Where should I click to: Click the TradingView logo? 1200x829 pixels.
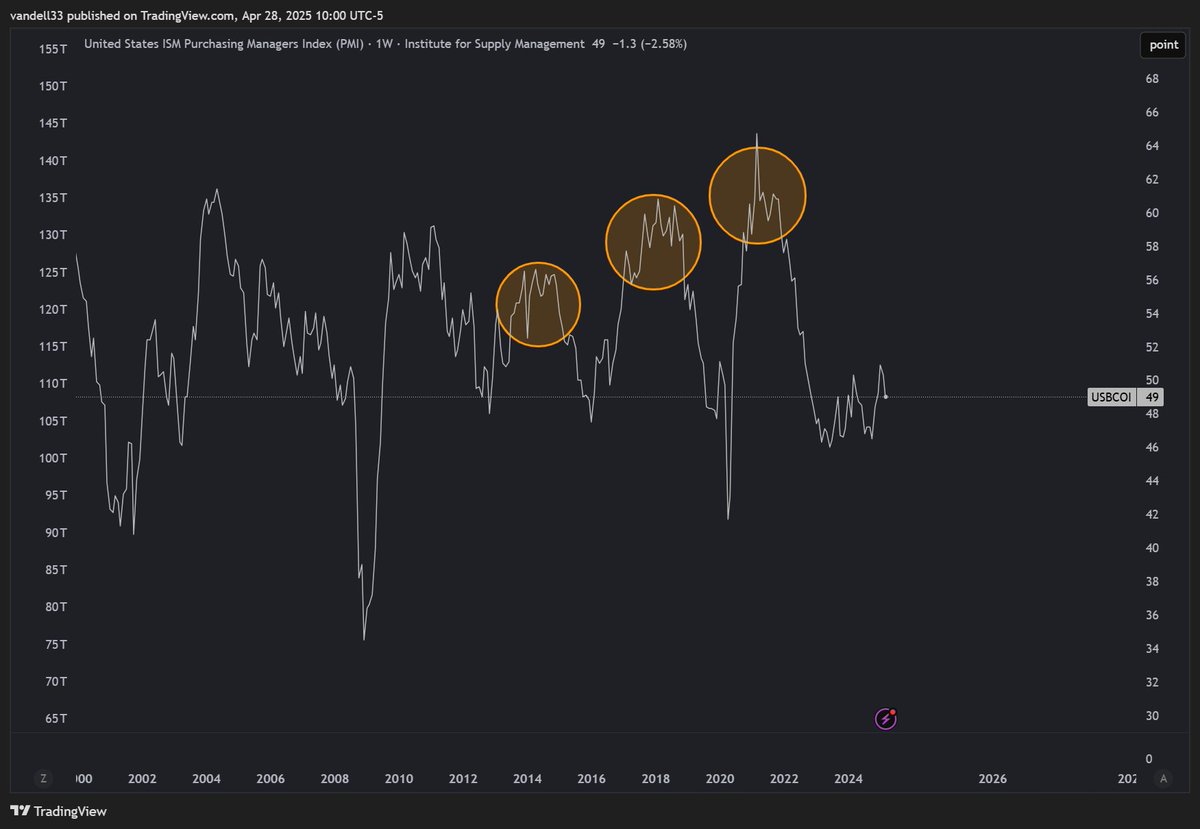coord(58,811)
